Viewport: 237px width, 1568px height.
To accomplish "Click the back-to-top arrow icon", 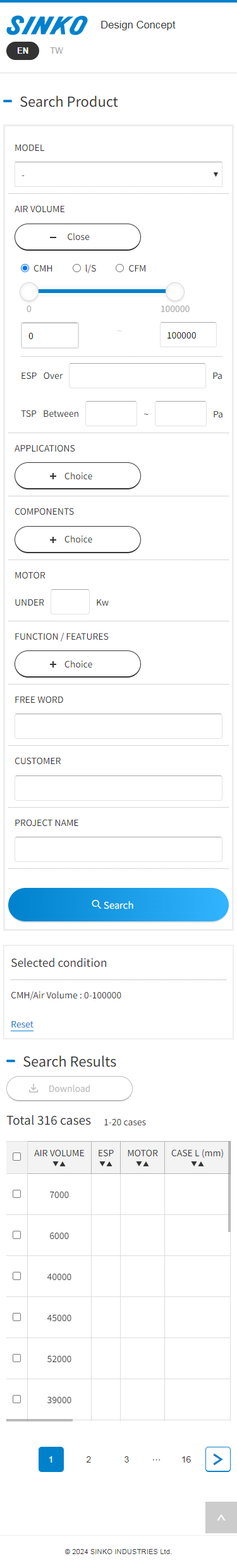I will [x=221, y=1517].
